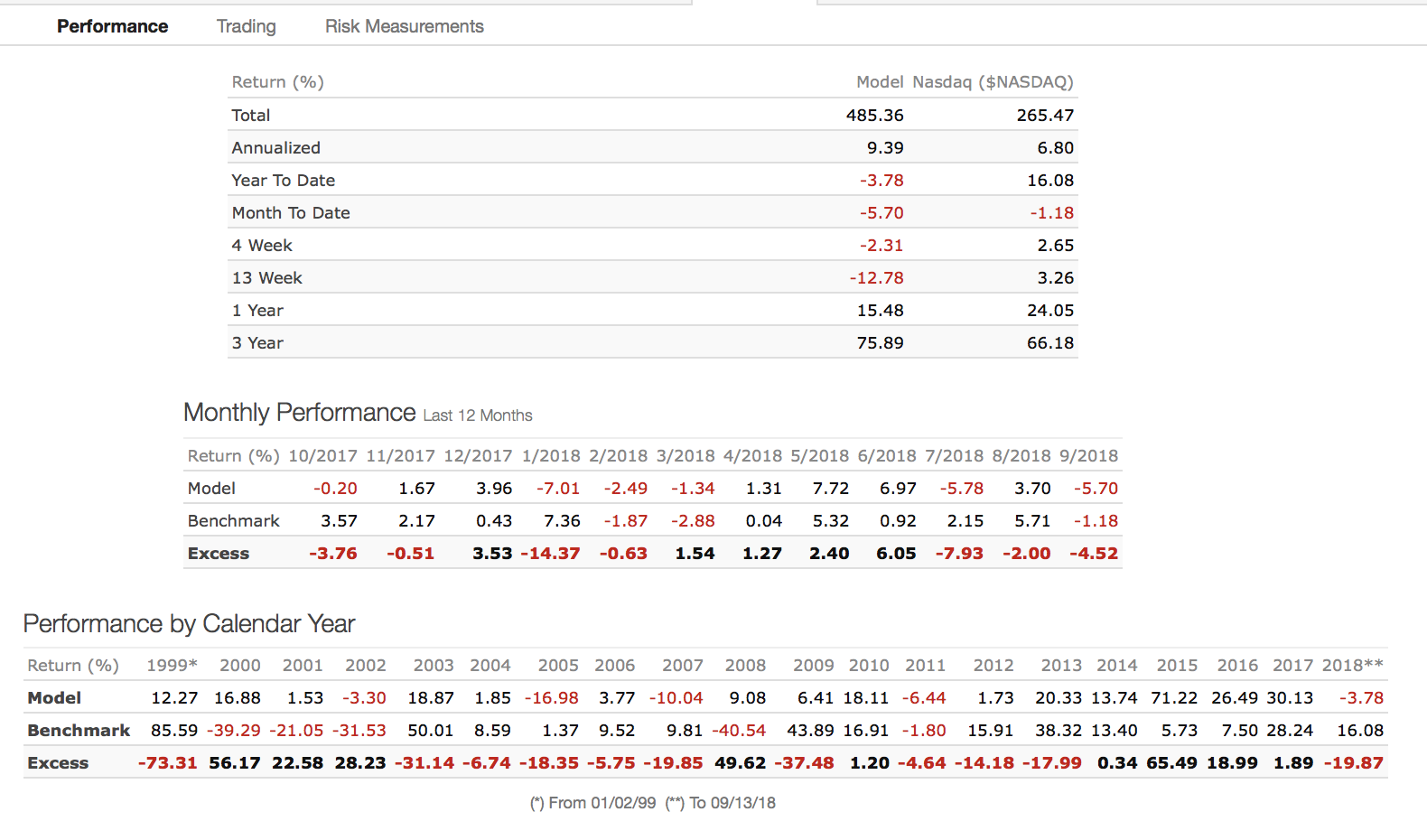Click the Nasdaq ($NASDAQ) column header
This screenshot has height=840, width=1427.
[x=993, y=82]
